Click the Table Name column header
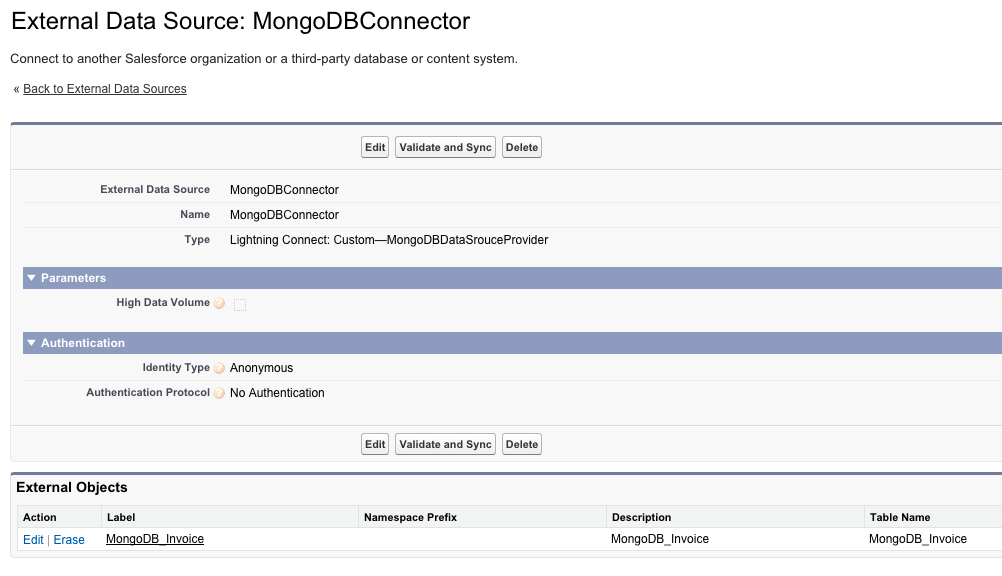 (933, 517)
